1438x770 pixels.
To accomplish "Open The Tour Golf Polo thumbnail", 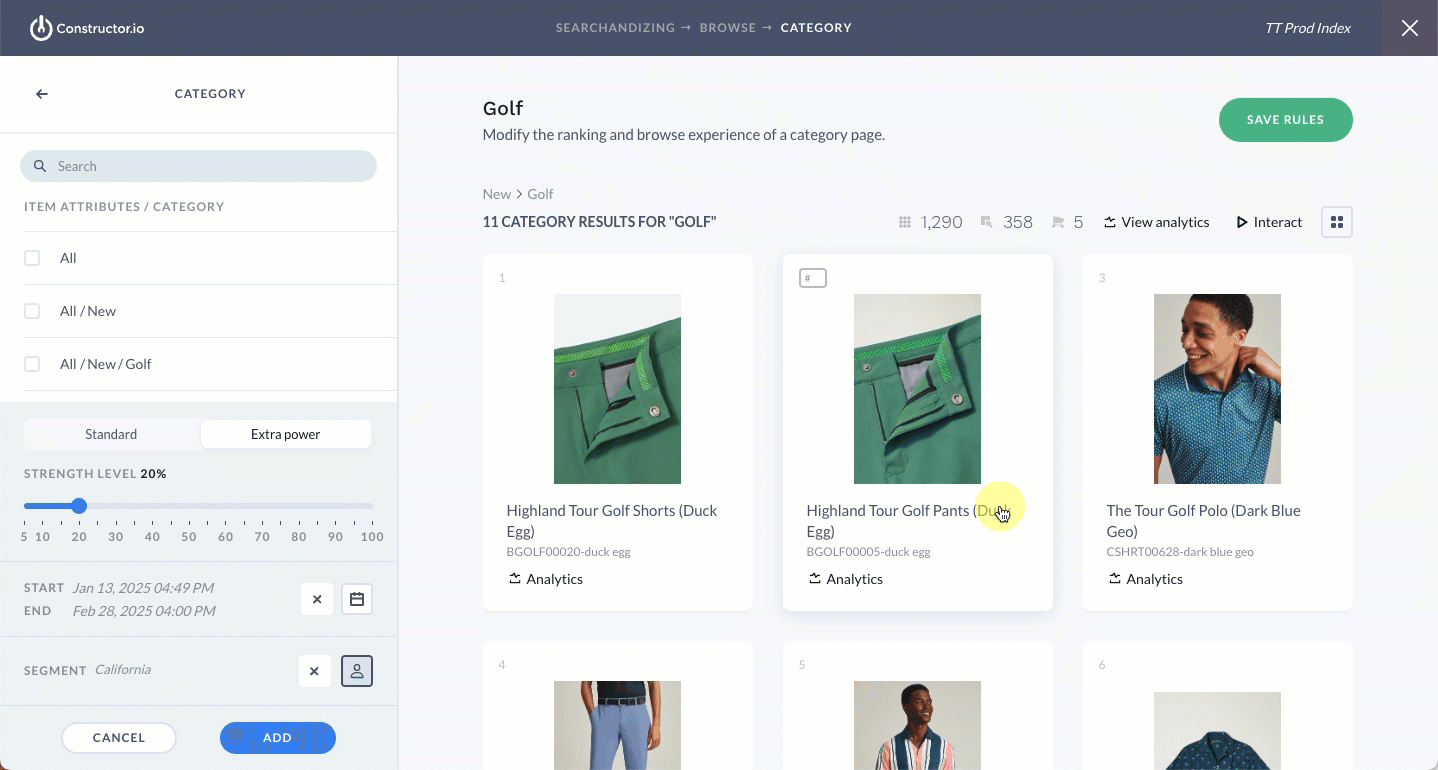I will pyautogui.click(x=1217, y=389).
